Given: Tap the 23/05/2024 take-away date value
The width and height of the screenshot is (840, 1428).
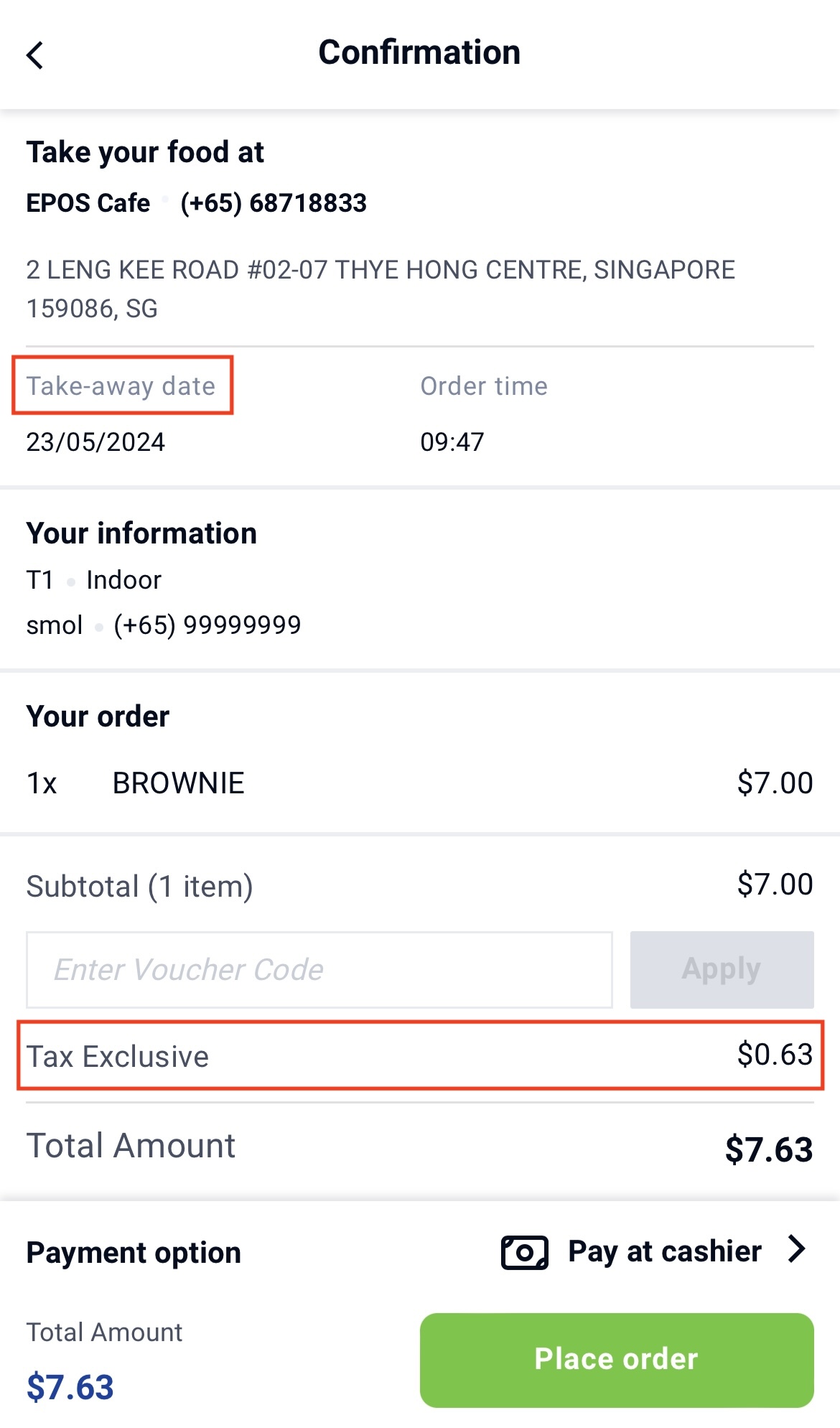Looking at the screenshot, I should tap(95, 442).
